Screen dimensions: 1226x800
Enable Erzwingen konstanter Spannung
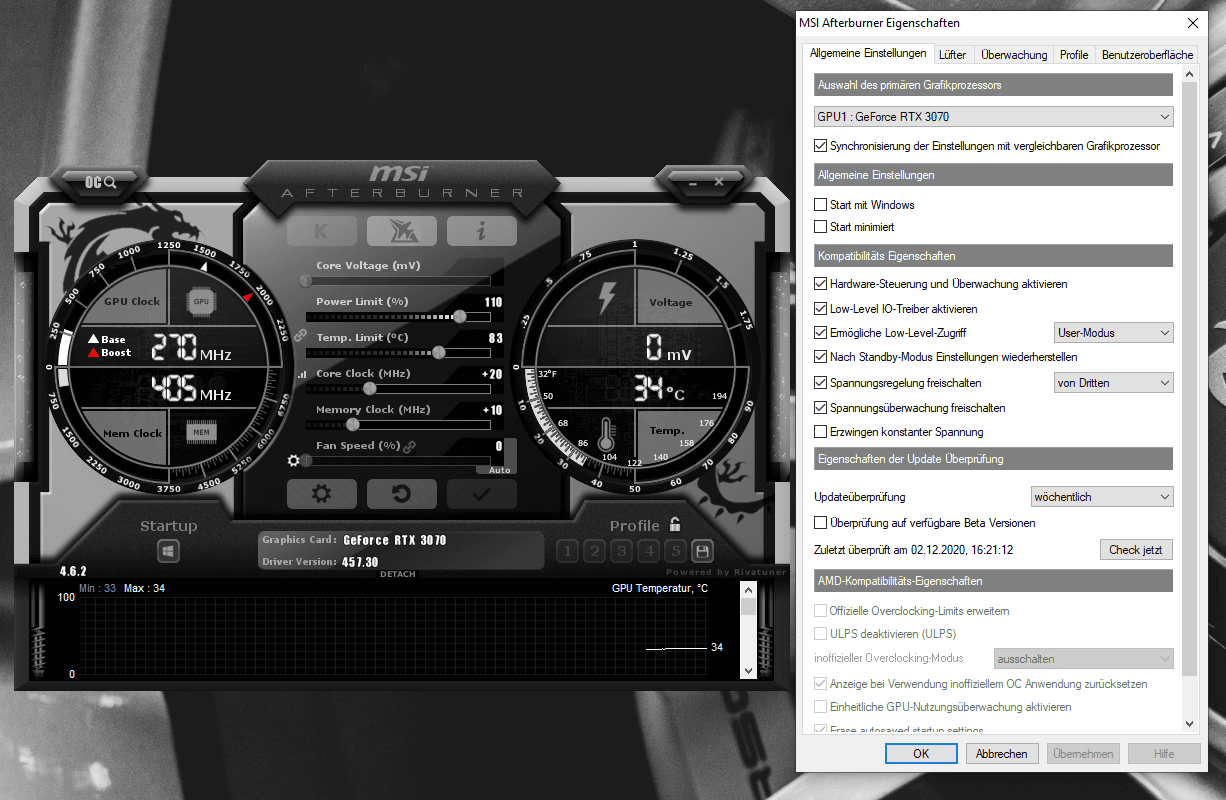[821, 432]
